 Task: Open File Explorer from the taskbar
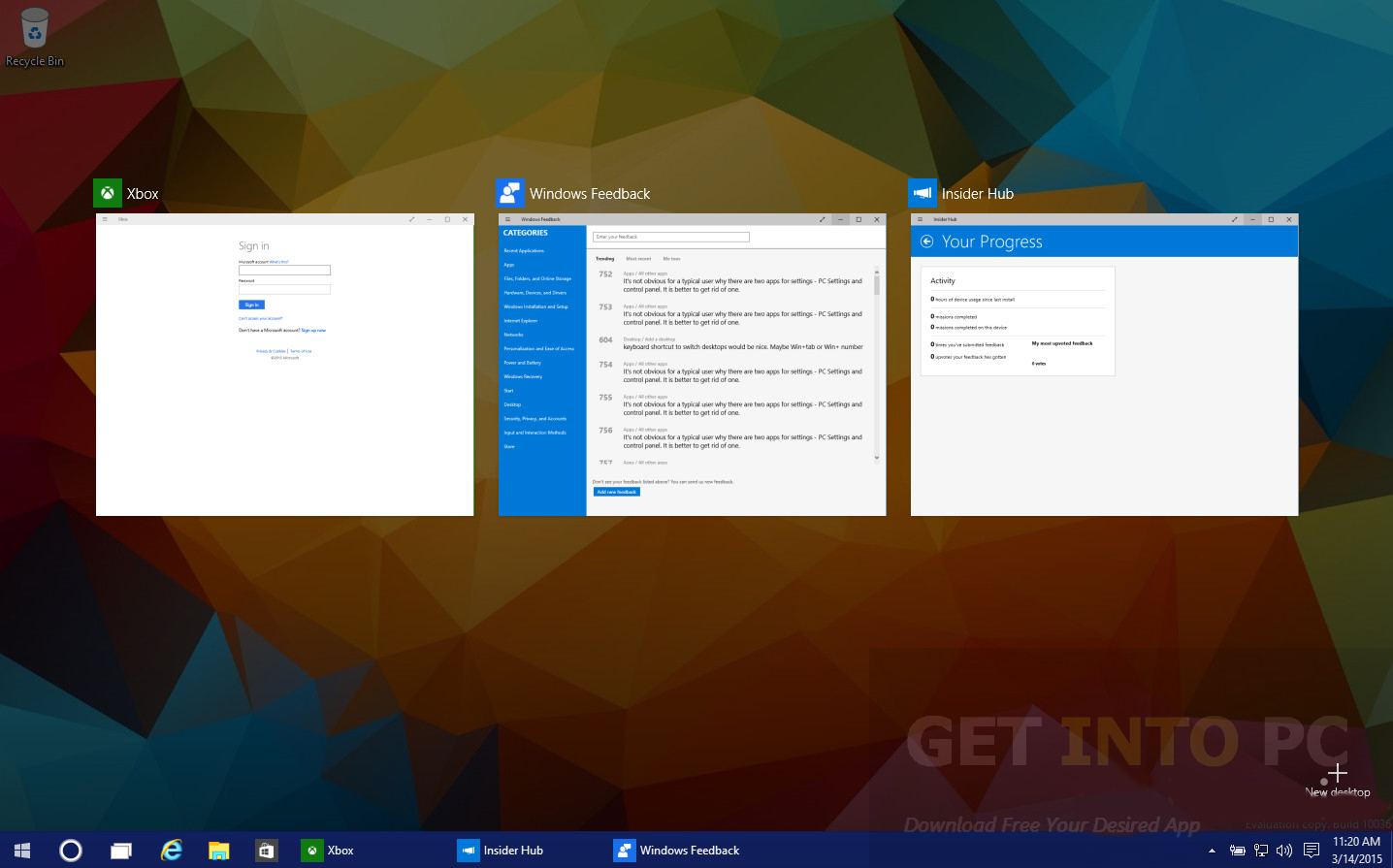[219, 851]
